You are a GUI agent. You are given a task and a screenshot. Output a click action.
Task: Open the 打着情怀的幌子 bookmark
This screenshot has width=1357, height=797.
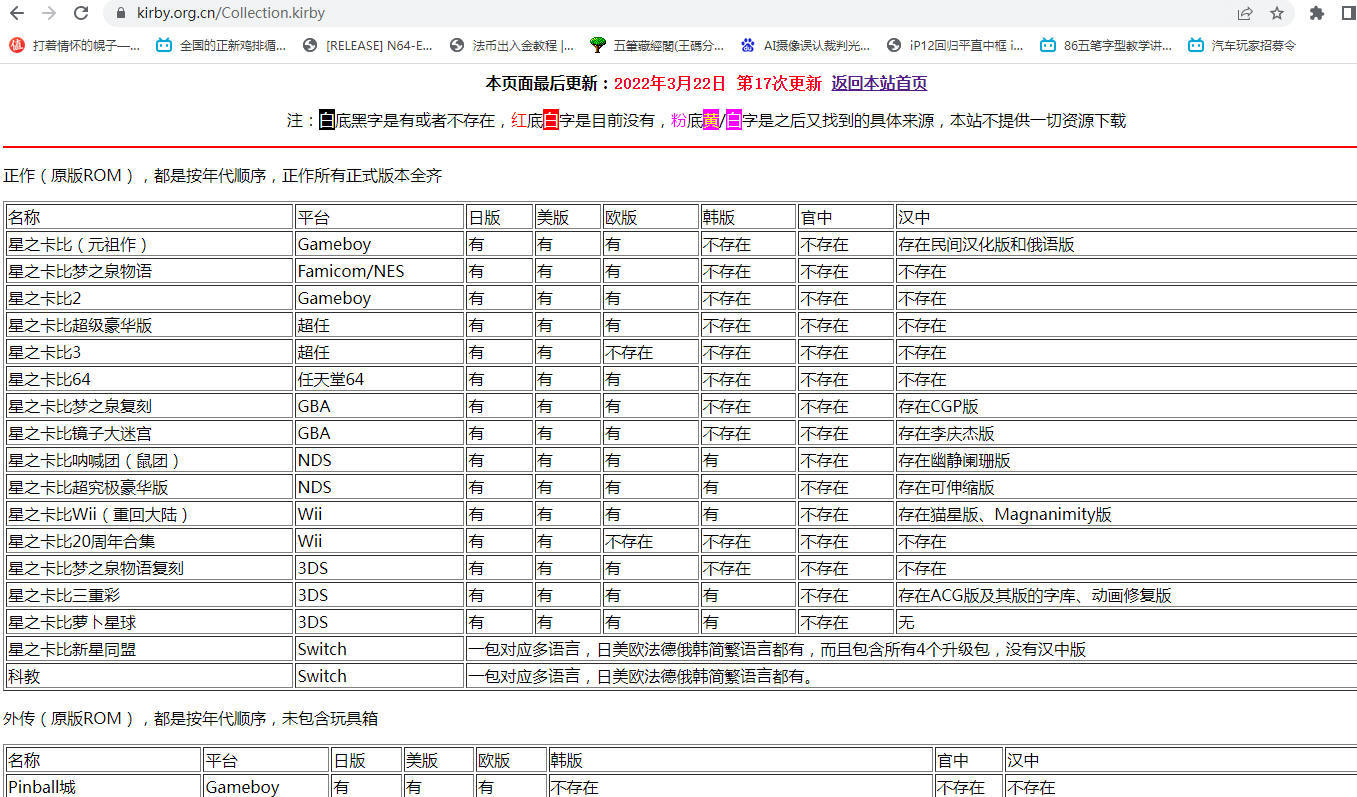pyautogui.click(x=75, y=45)
